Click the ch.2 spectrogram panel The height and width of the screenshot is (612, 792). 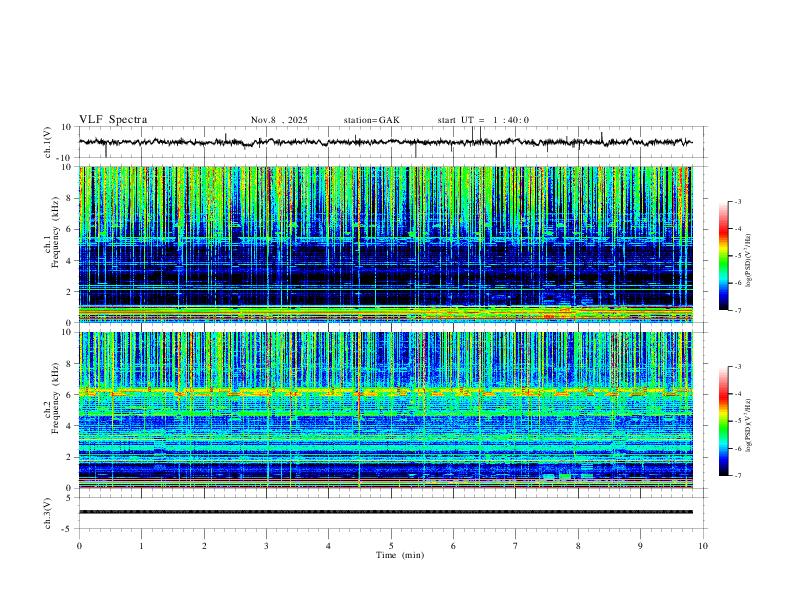[x=385, y=410]
